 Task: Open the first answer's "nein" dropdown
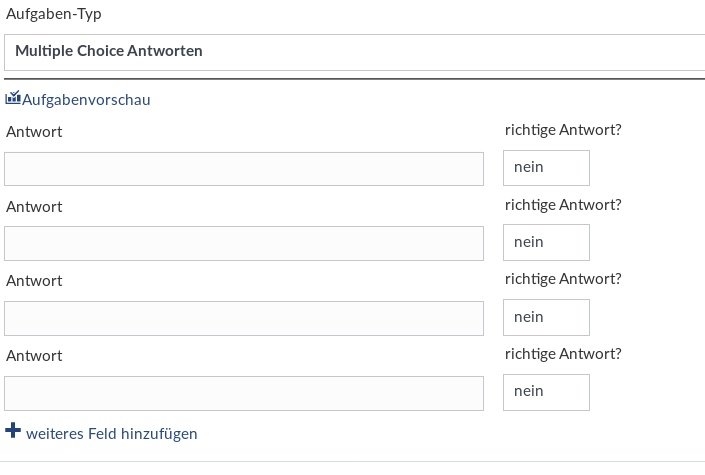coord(546,168)
